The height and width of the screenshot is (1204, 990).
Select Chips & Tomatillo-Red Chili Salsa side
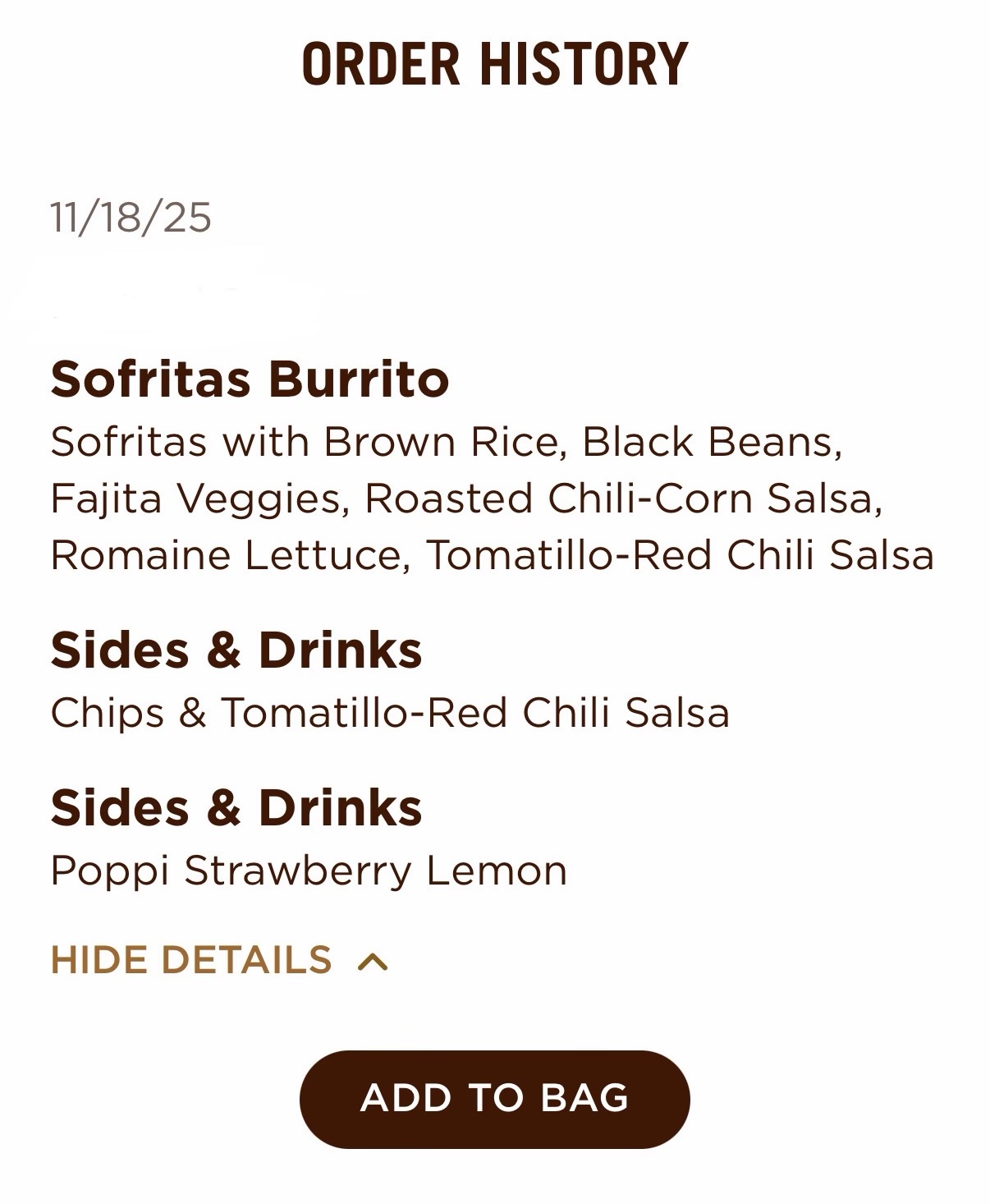(x=390, y=712)
